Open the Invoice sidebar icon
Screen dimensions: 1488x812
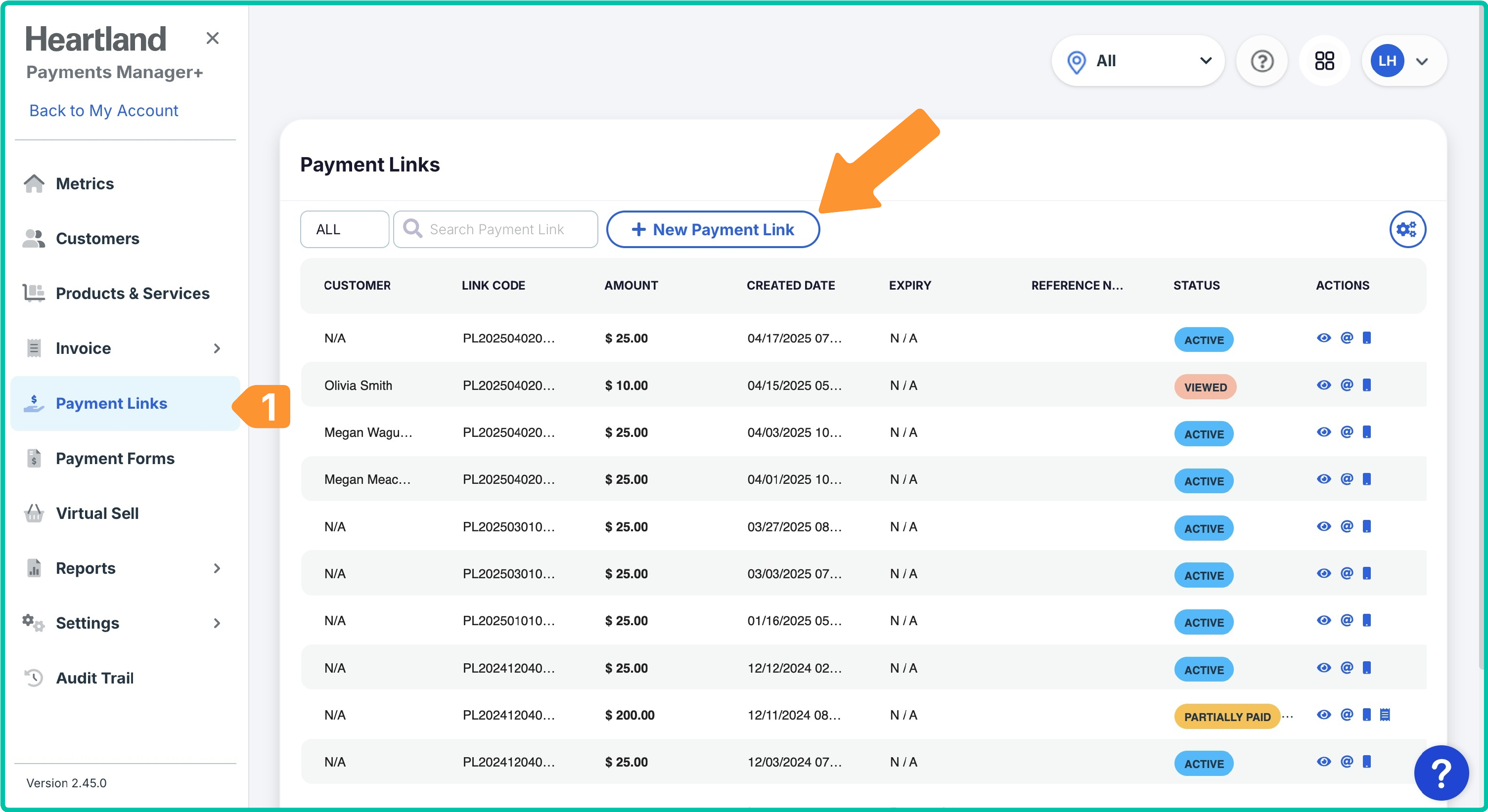coord(34,348)
